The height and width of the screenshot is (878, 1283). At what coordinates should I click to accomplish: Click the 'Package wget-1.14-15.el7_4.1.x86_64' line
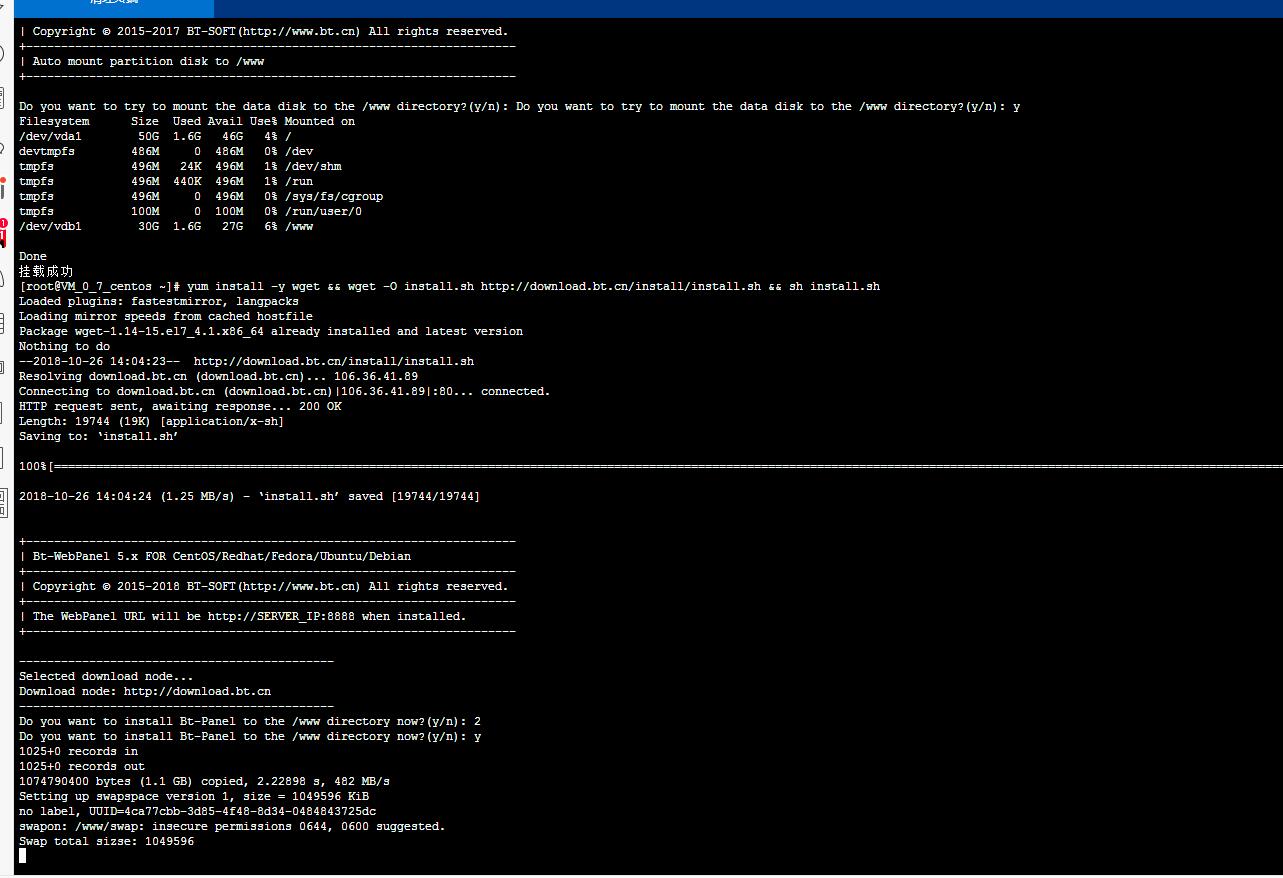(x=271, y=331)
